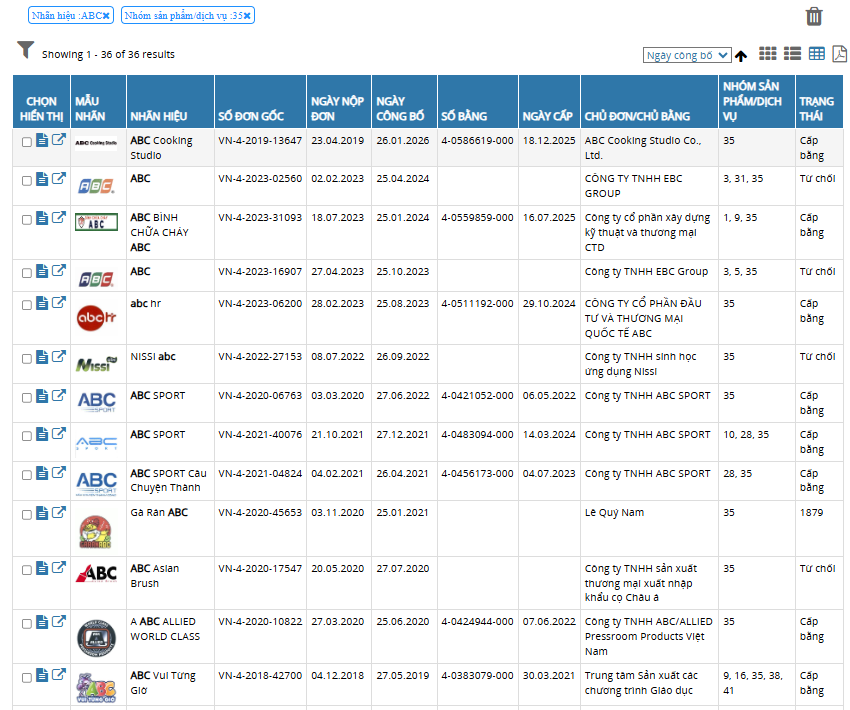Open NISSI abc document icon
This screenshot has height=710, width=850.
(42, 357)
